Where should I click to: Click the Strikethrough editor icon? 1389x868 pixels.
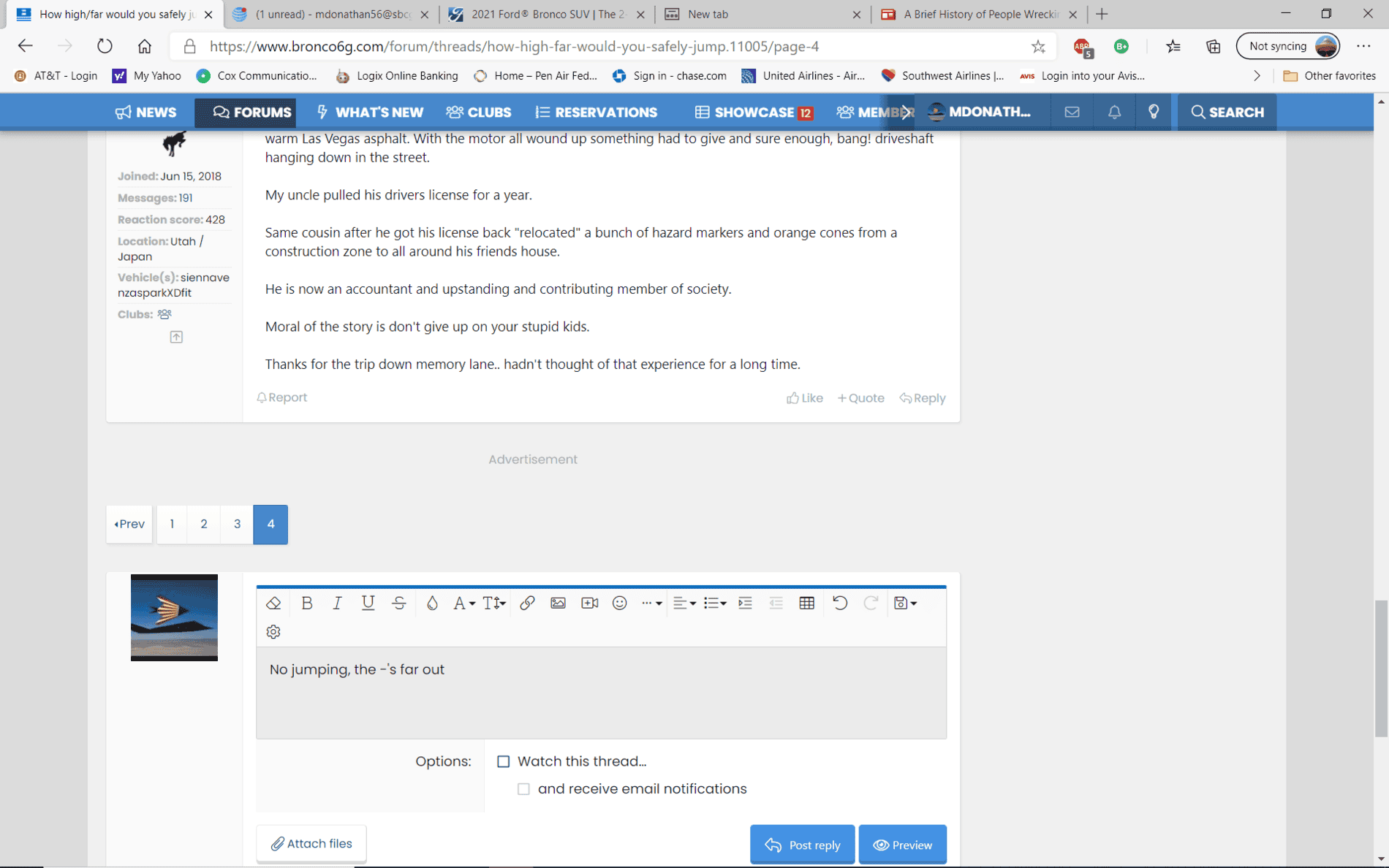[x=398, y=603]
